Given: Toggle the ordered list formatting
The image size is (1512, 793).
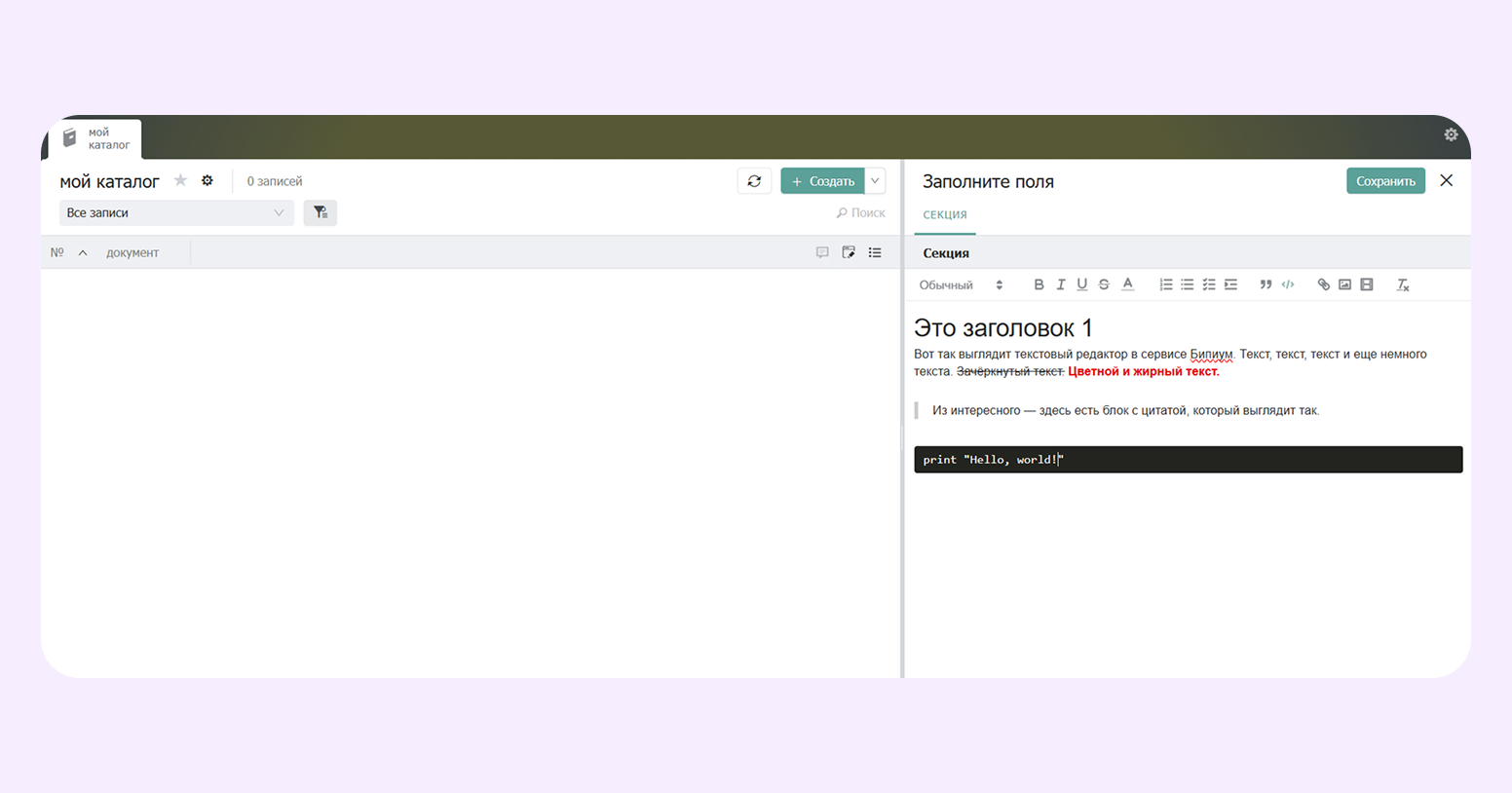Looking at the screenshot, I should click(x=1165, y=283).
